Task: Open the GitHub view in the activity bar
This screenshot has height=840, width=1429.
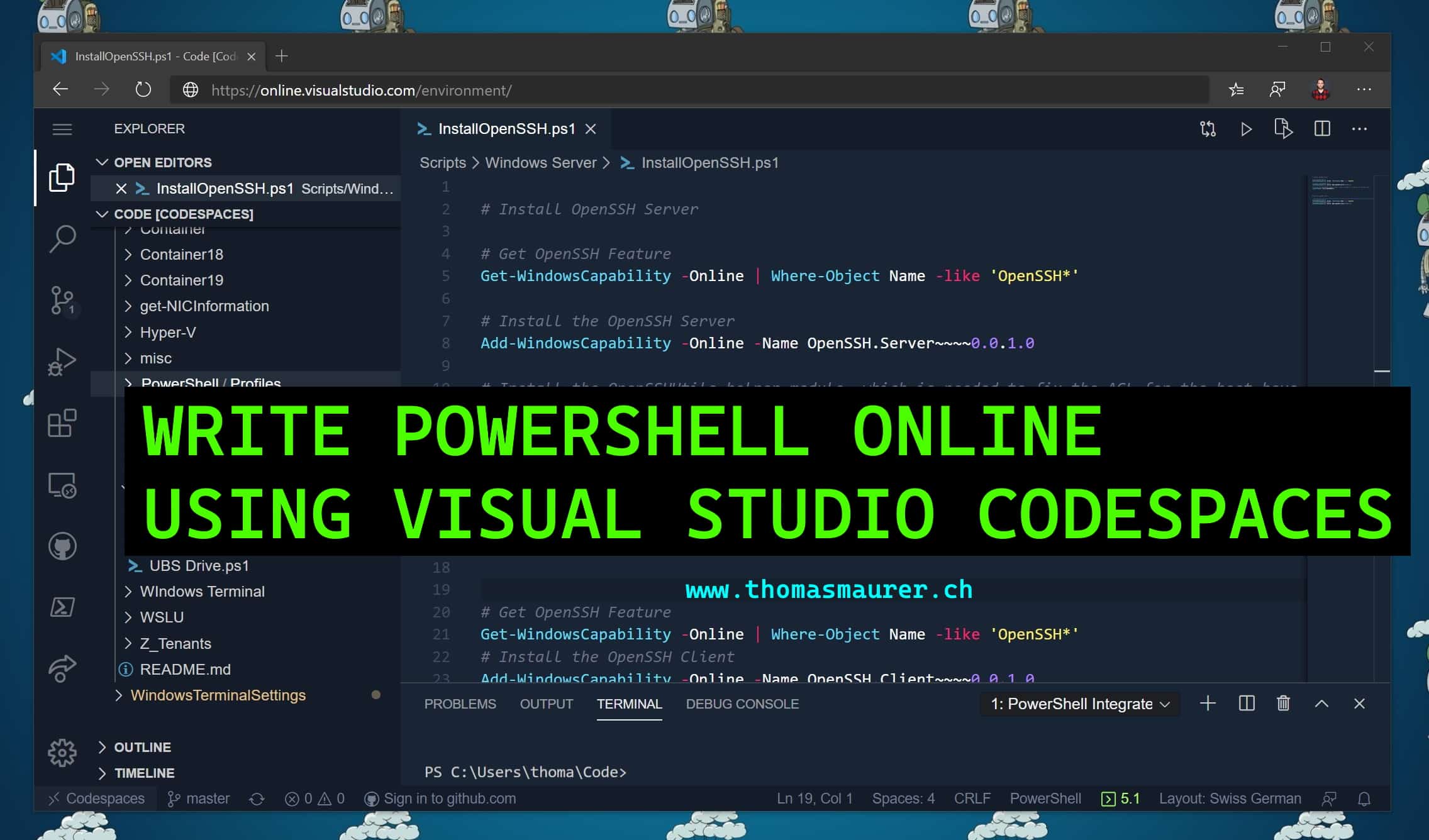Action: click(x=62, y=546)
